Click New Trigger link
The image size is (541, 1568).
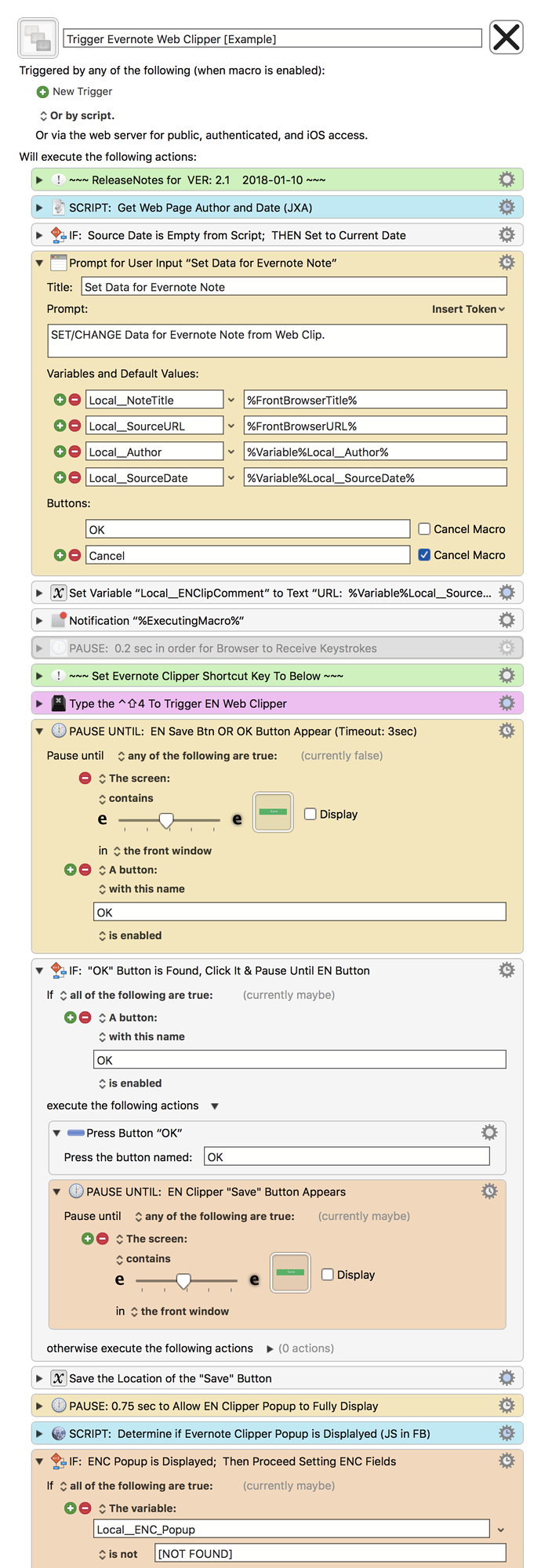pyautogui.click(x=82, y=92)
